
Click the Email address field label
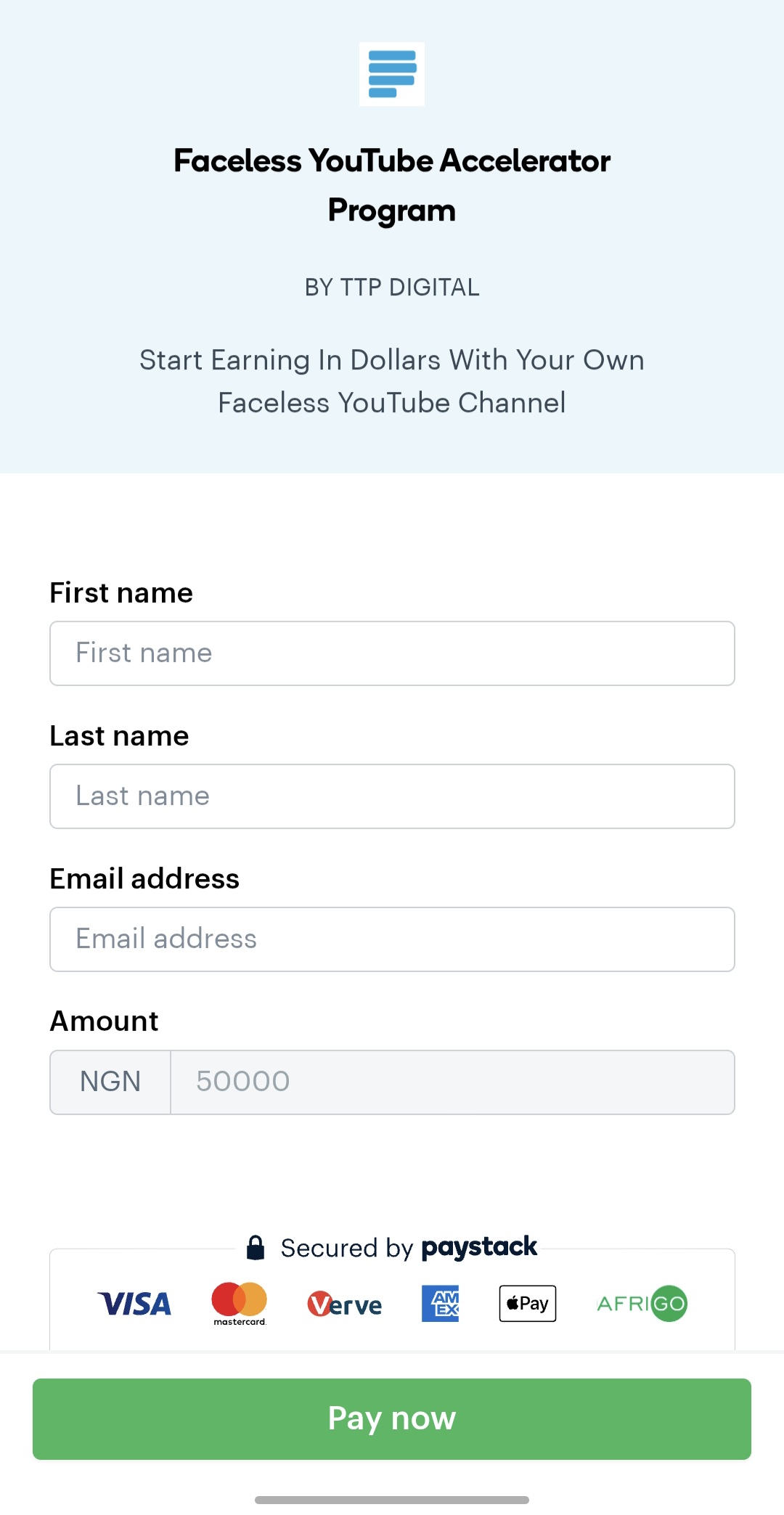tap(144, 878)
